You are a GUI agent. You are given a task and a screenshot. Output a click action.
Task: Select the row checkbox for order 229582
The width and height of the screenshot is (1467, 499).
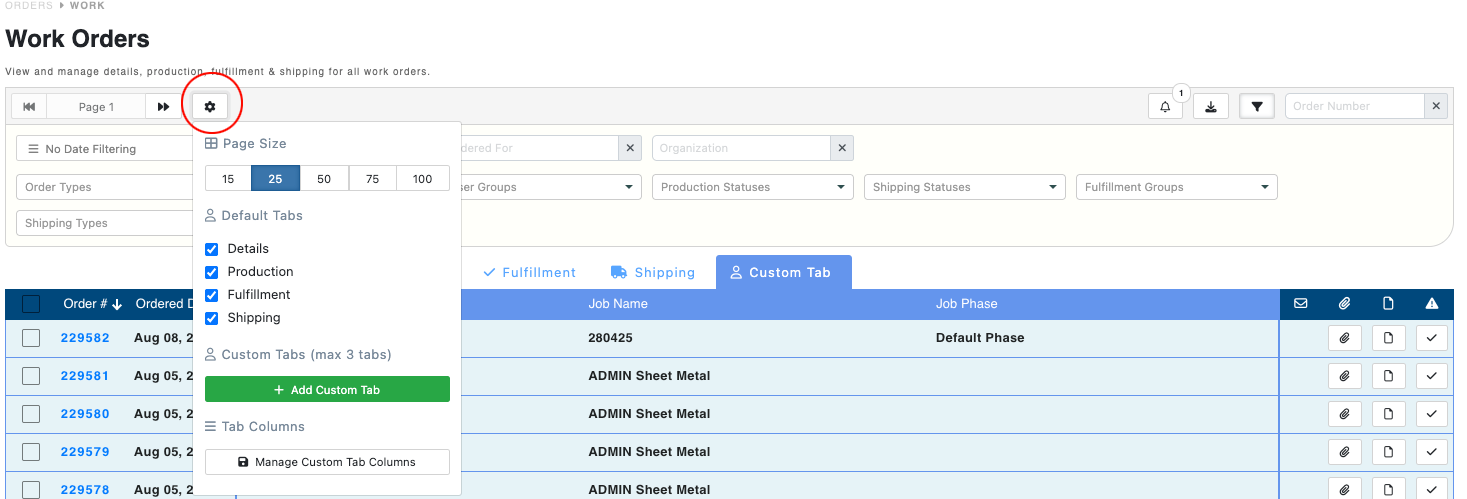point(31,338)
